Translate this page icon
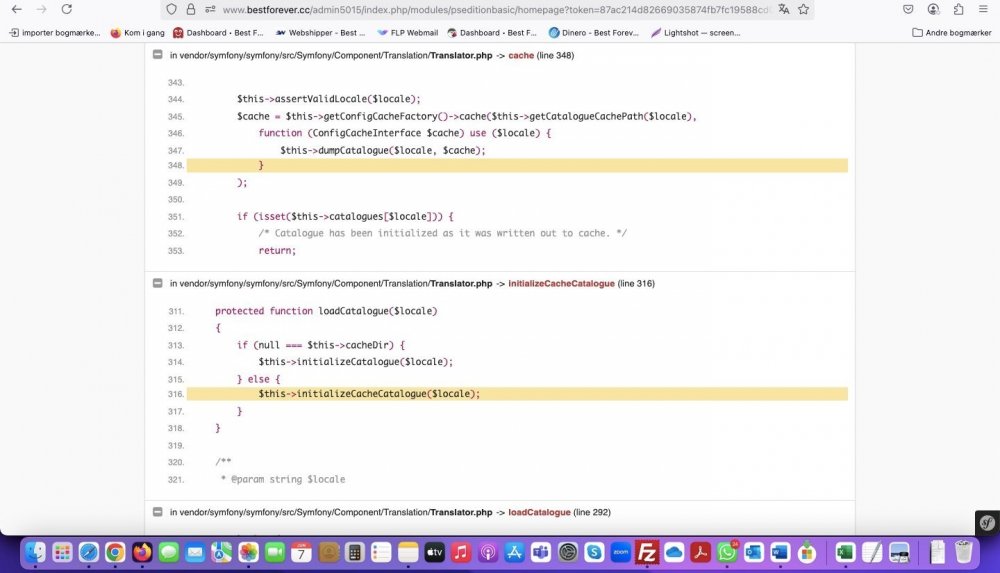The height and width of the screenshot is (573, 1000). (x=784, y=10)
